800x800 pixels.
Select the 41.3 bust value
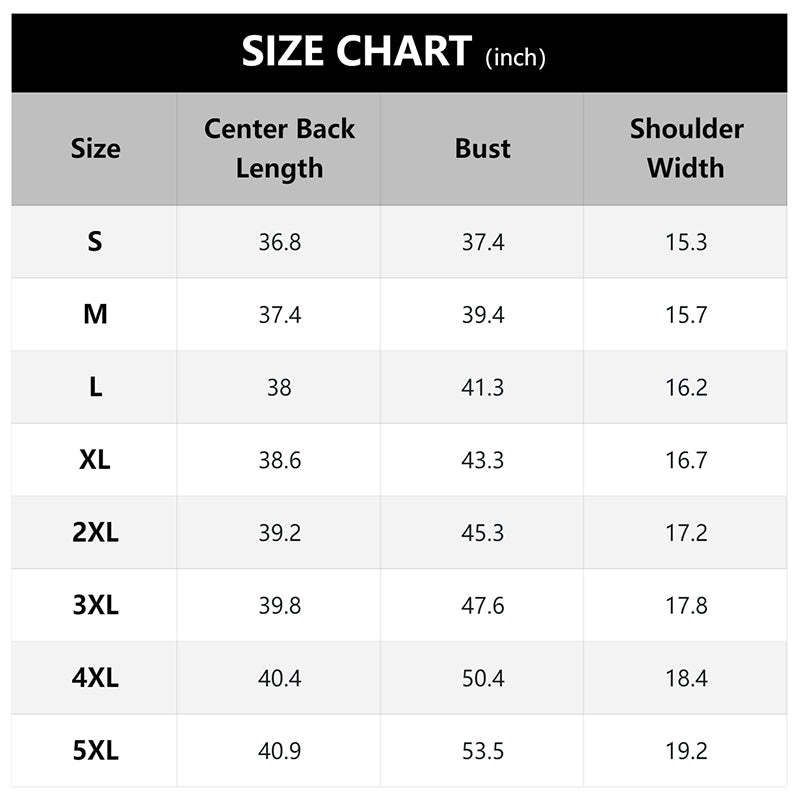coord(483,387)
